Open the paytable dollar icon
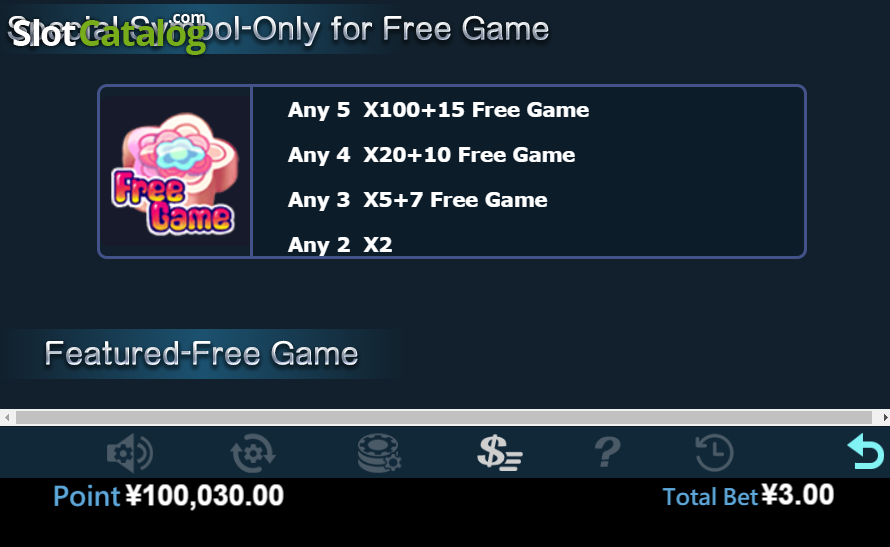This screenshot has width=890, height=547. pyautogui.click(x=499, y=453)
